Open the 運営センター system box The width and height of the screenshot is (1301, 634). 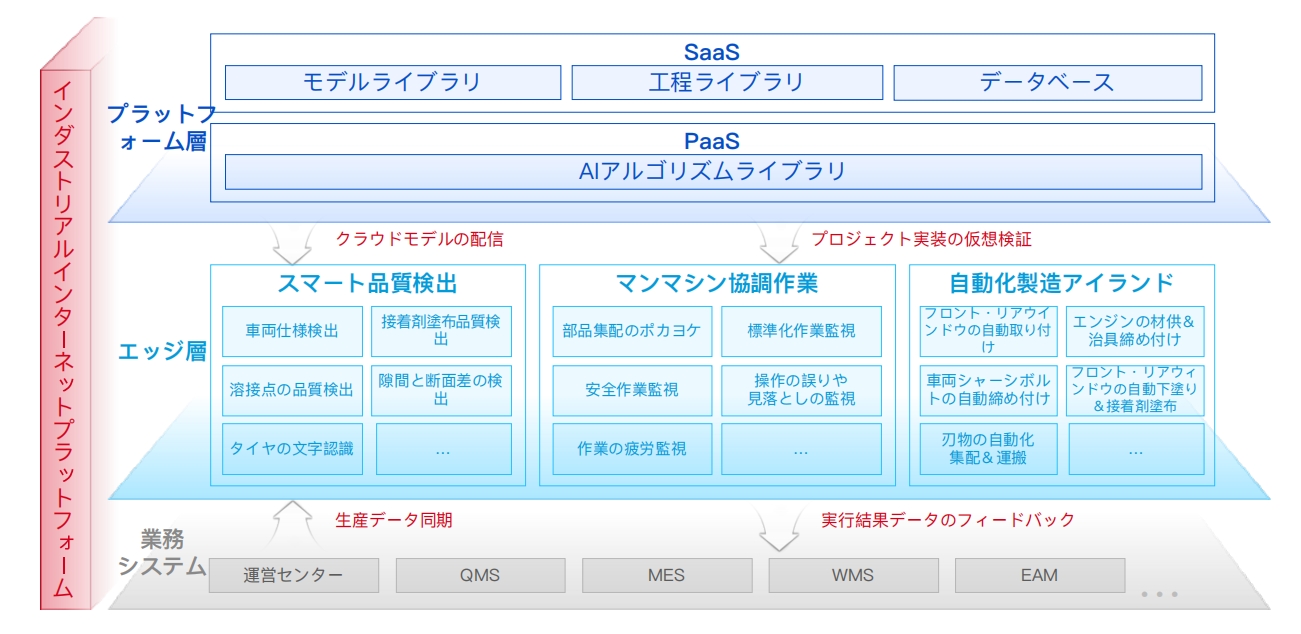pos(294,575)
